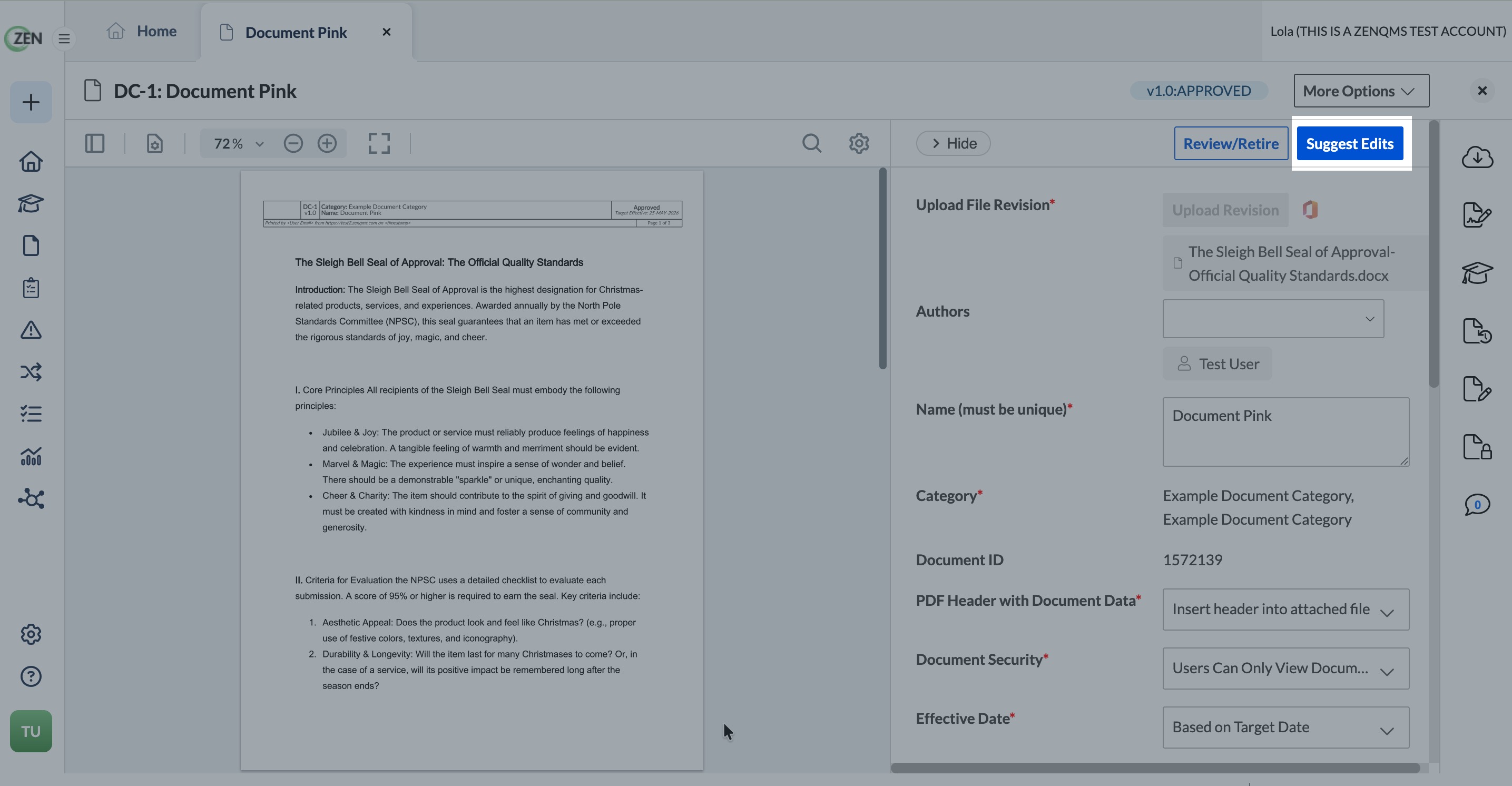1512x786 pixels.
Task: Click the Category value Example Document Category
Action: point(1259,508)
